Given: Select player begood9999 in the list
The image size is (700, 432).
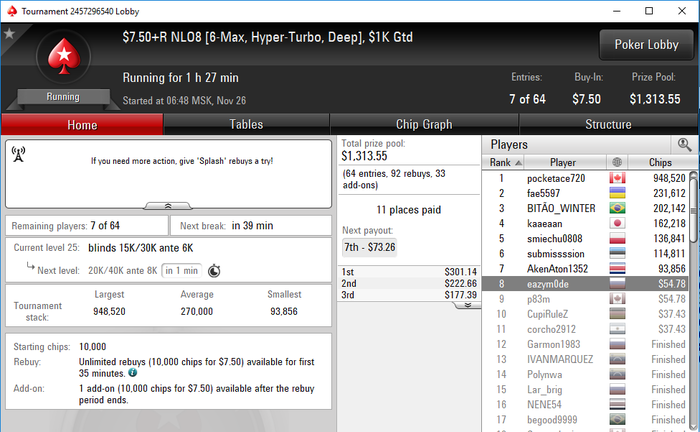Looking at the screenshot, I should (585, 420).
